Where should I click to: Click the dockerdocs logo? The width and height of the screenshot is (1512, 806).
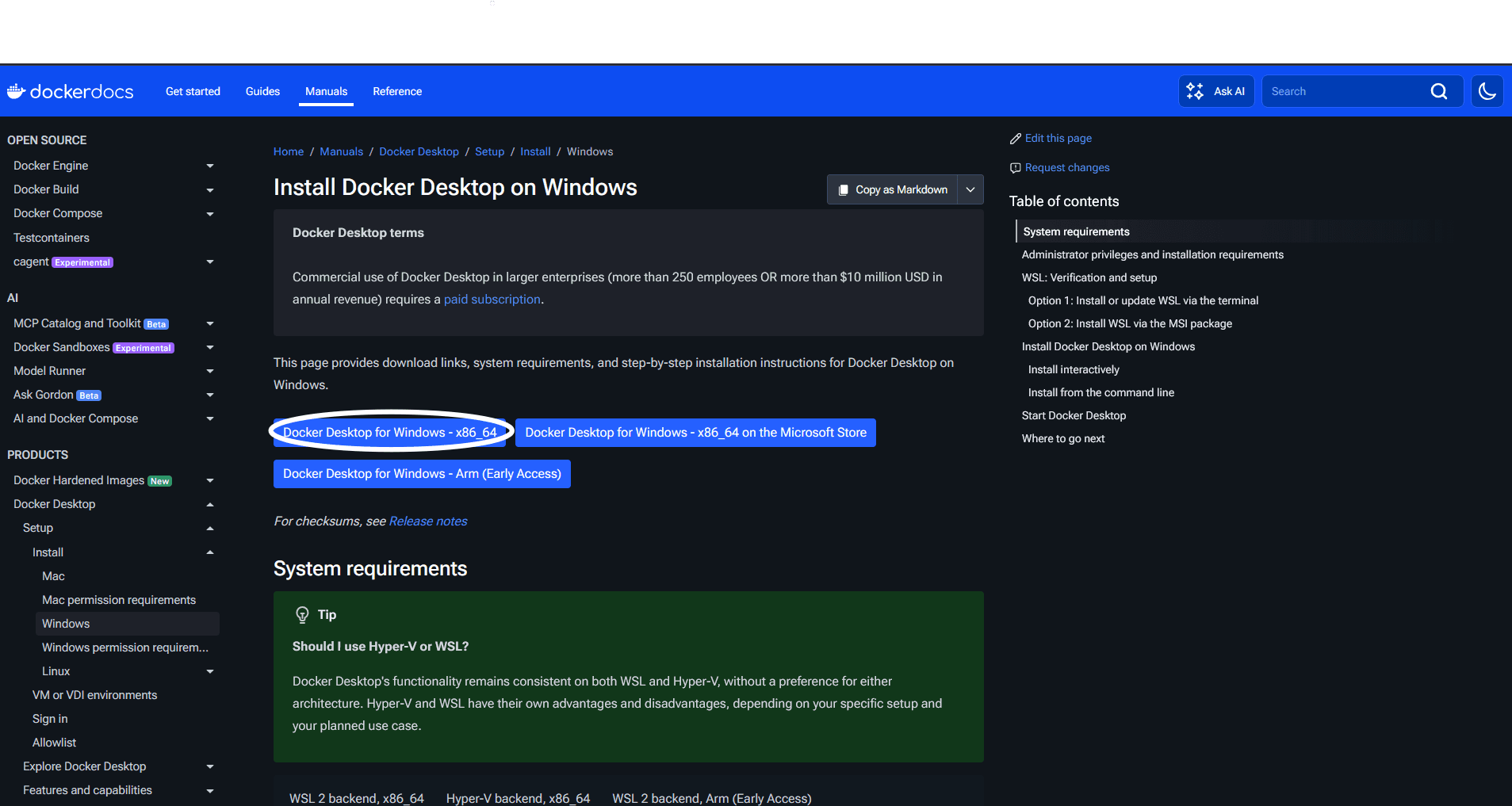pos(71,91)
